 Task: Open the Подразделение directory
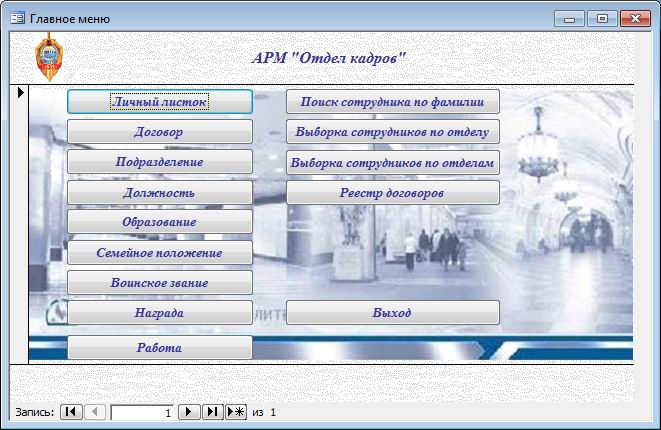pyautogui.click(x=160, y=162)
